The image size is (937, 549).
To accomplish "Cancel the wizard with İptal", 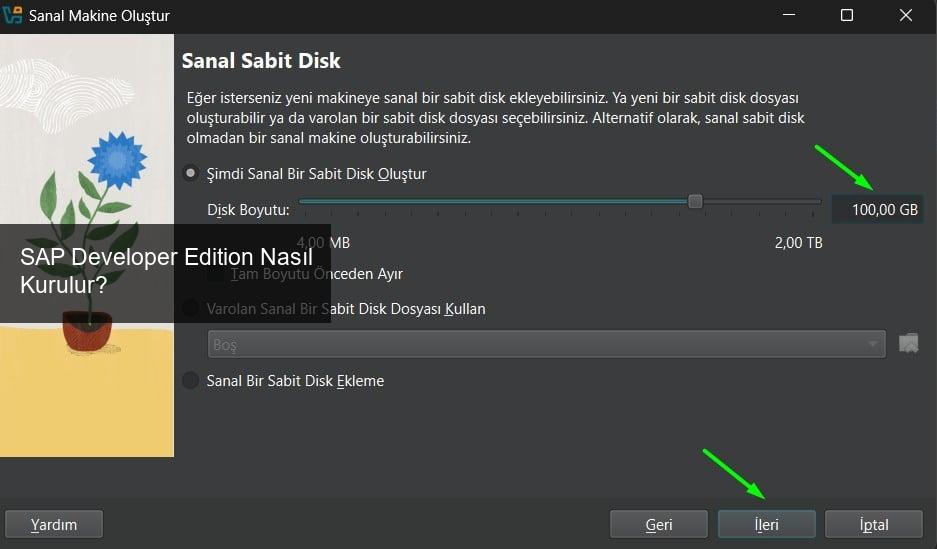I will point(874,524).
